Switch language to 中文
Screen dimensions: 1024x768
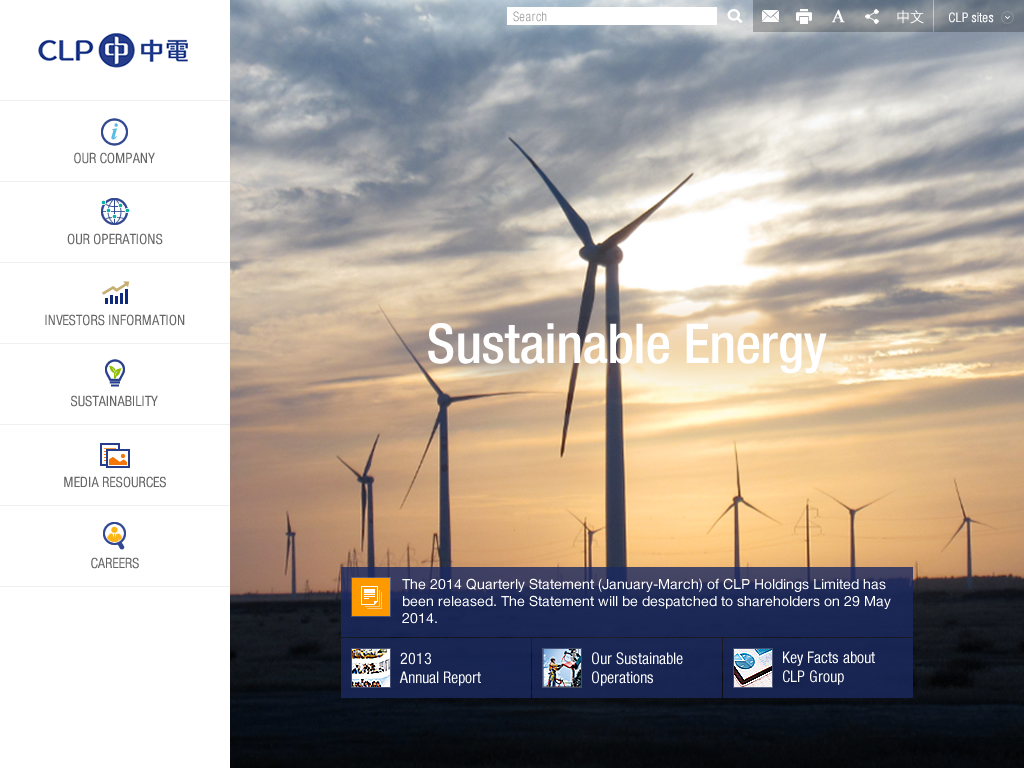click(x=910, y=17)
